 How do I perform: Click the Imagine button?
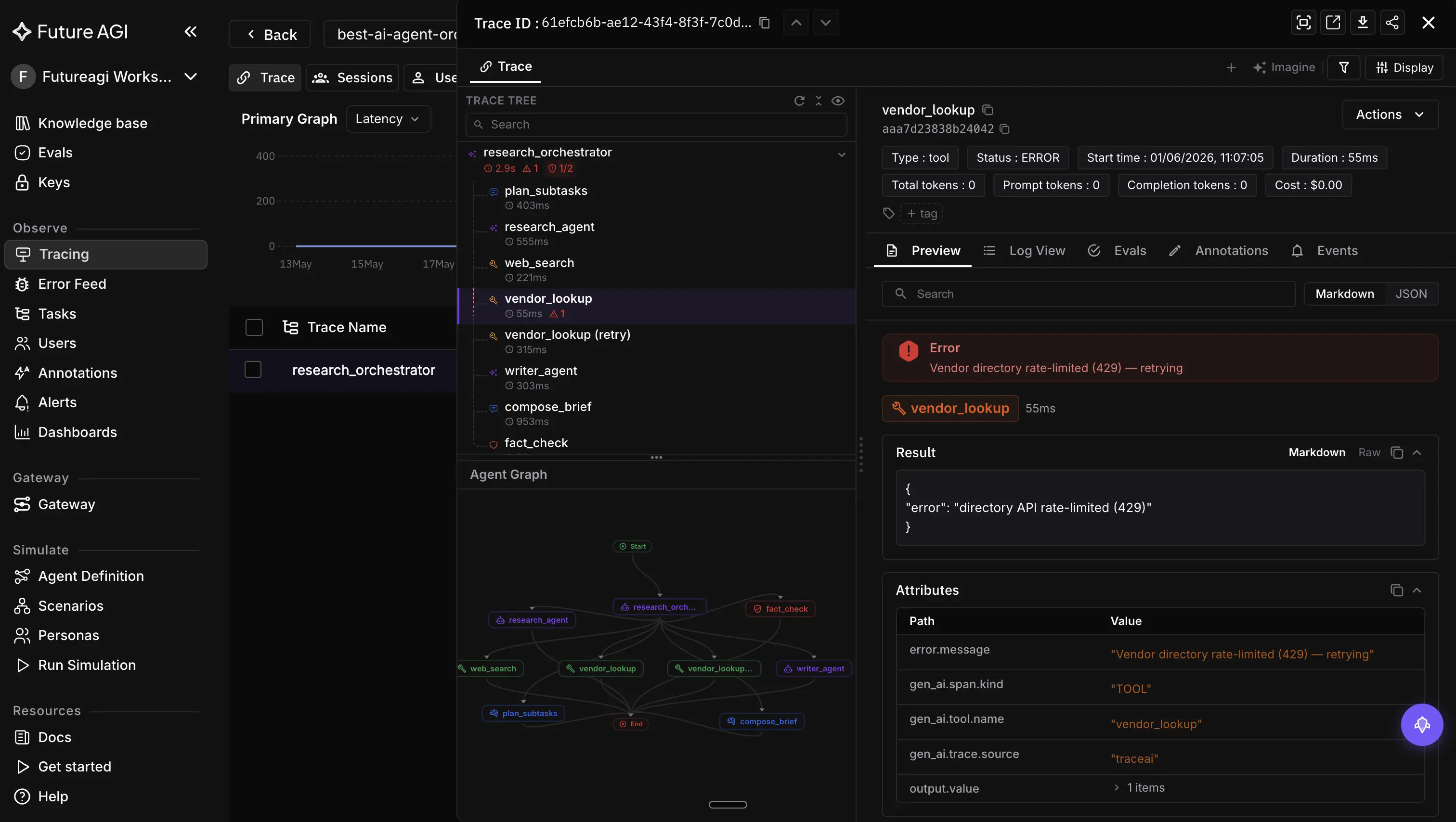point(1284,68)
